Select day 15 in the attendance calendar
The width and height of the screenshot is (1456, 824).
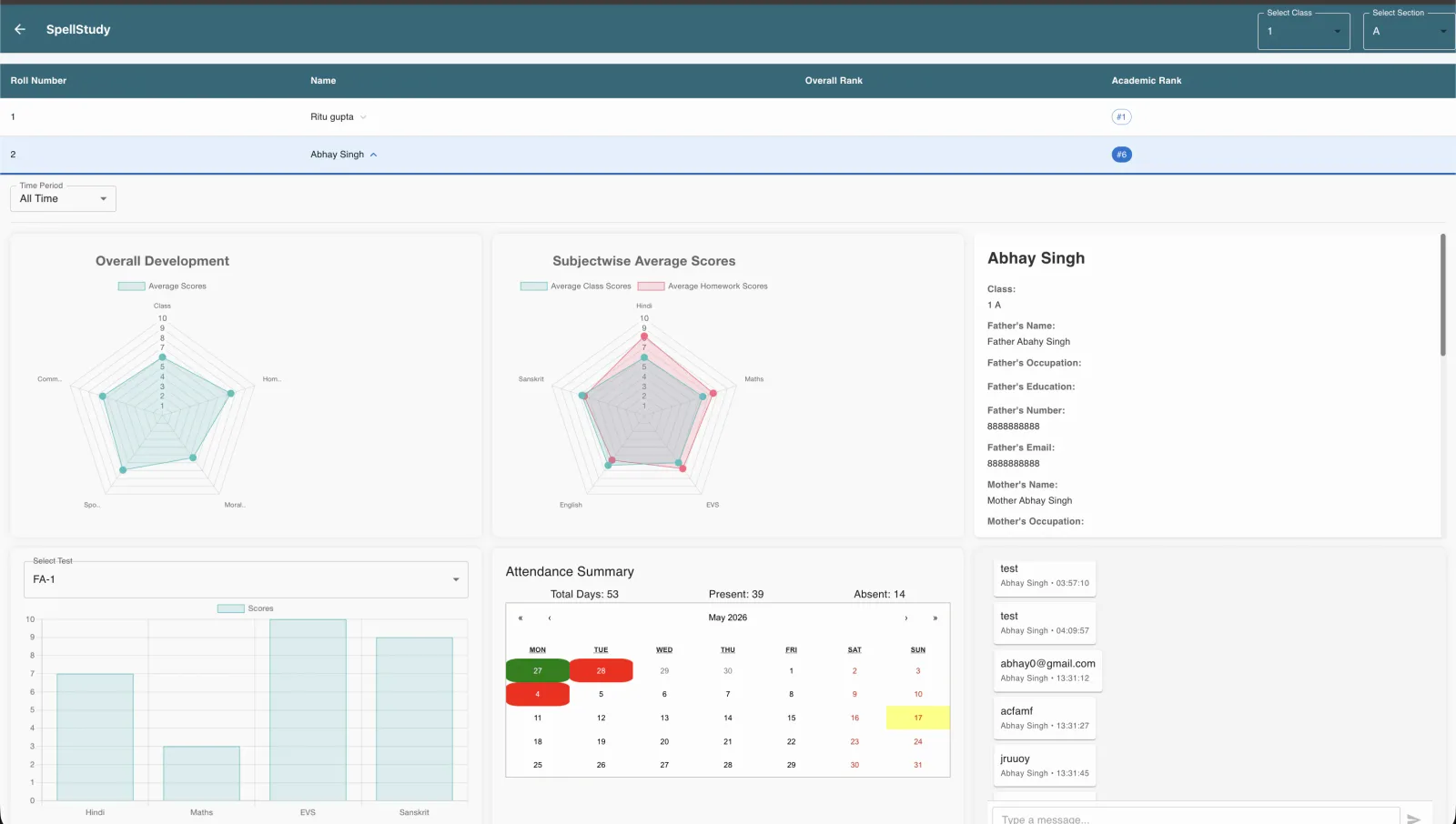coord(792,718)
